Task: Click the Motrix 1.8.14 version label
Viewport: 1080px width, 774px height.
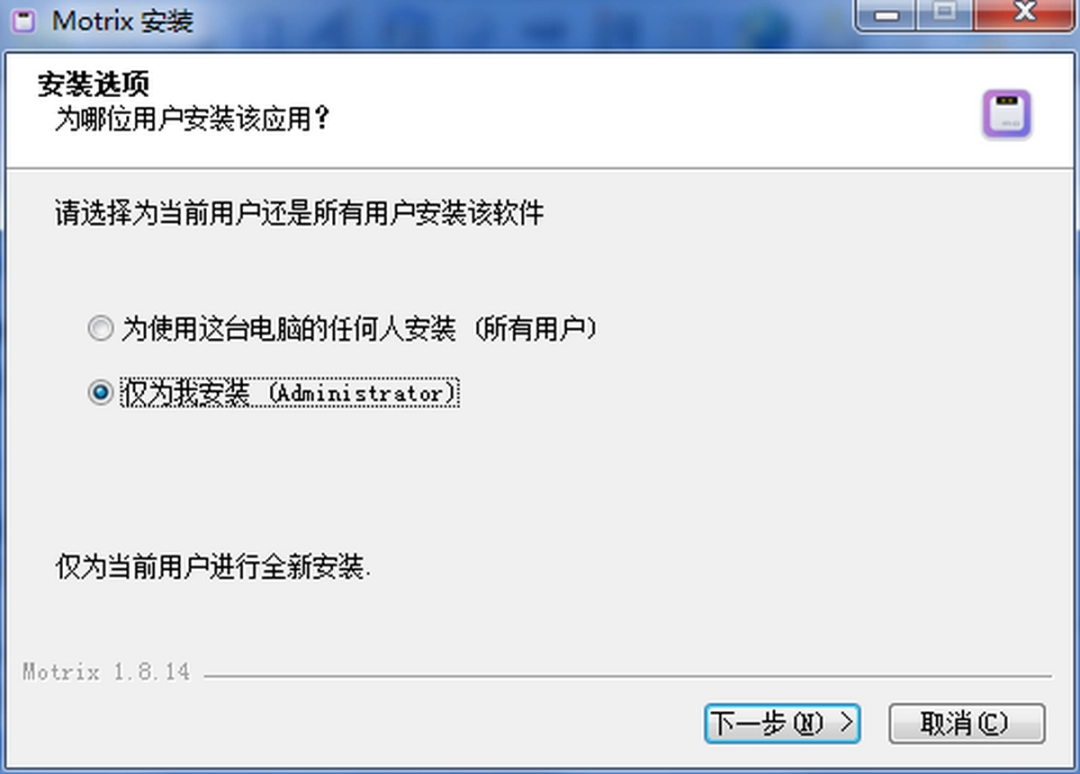Action: click(x=106, y=671)
